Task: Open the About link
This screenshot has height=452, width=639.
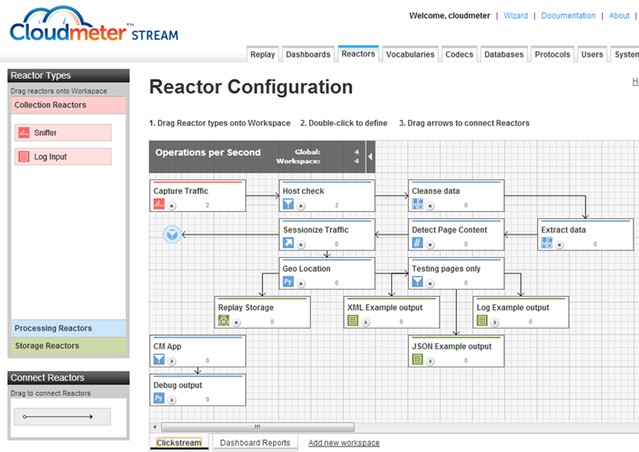Action: pyautogui.click(x=619, y=15)
